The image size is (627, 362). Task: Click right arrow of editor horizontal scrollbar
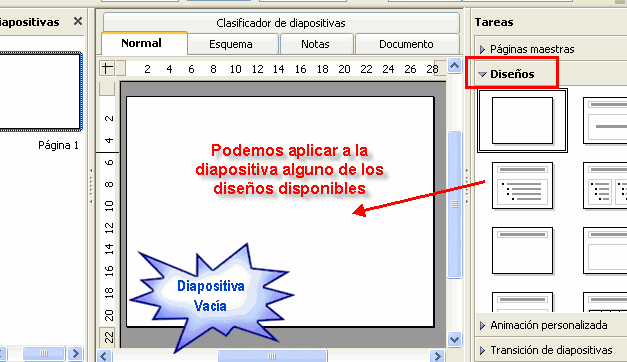pyautogui.click(x=437, y=356)
